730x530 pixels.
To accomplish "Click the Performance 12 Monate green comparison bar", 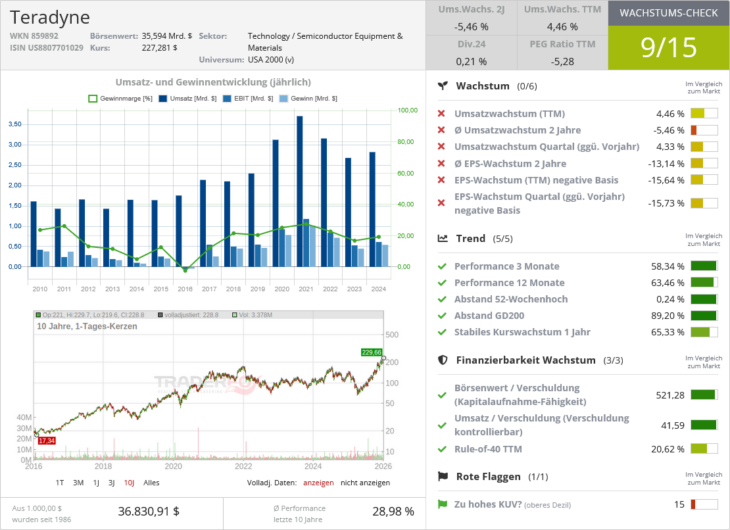I will 704,283.
